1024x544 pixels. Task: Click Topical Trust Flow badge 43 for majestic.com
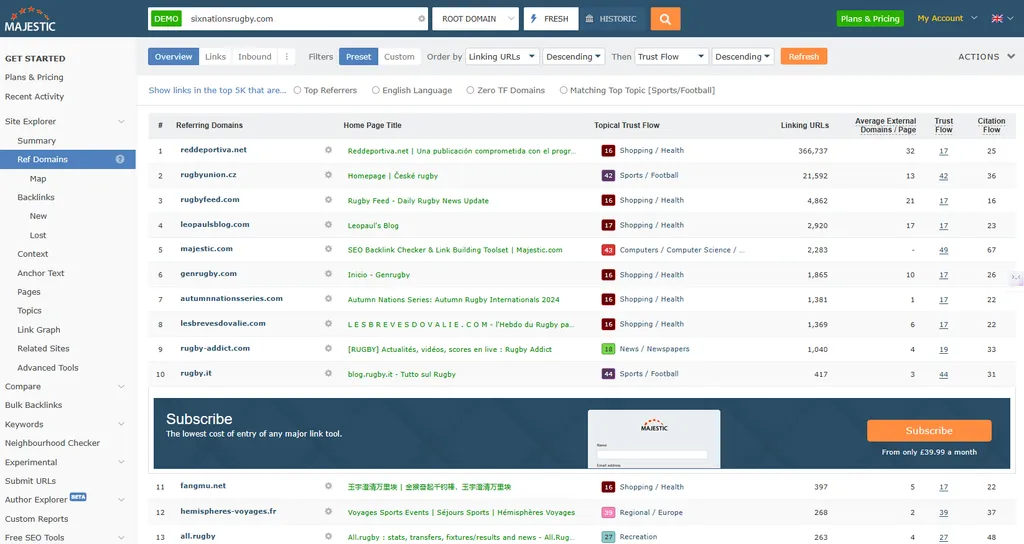tap(608, 250)
